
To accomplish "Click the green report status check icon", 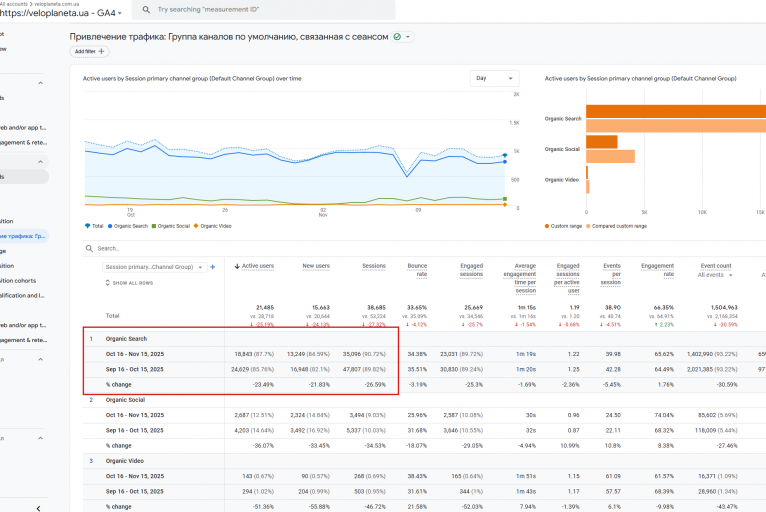I will pyautogui.click(x=397, y=37).
